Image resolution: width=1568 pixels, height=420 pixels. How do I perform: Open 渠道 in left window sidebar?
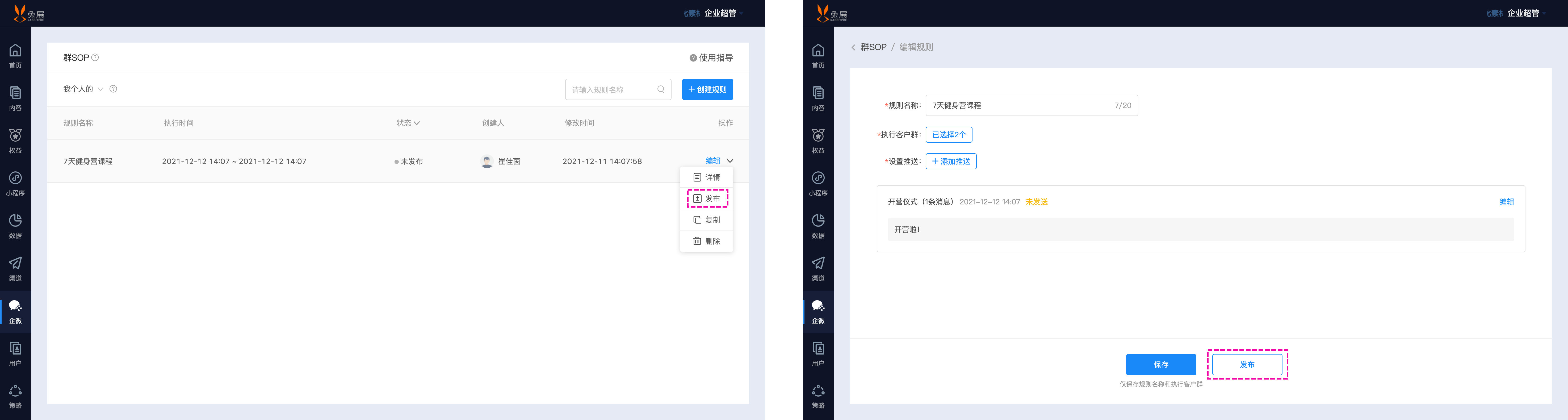15,269
